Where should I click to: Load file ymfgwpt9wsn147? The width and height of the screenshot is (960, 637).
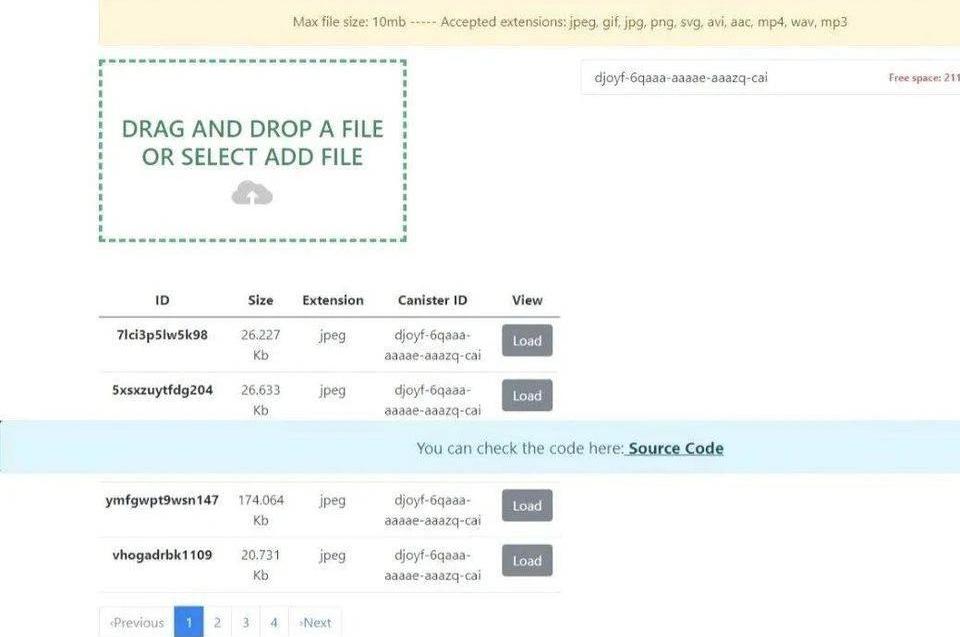point(526,506)
